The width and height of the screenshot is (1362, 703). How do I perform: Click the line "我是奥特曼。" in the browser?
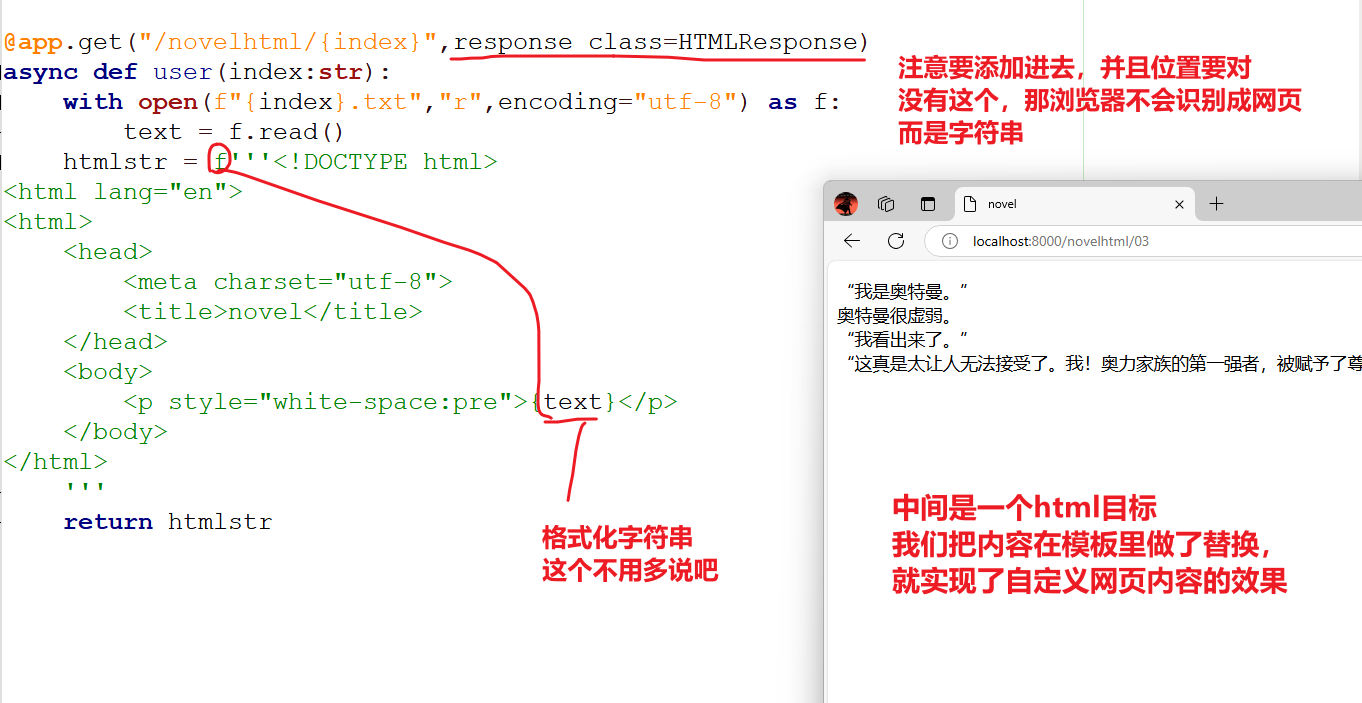(907, 292)
